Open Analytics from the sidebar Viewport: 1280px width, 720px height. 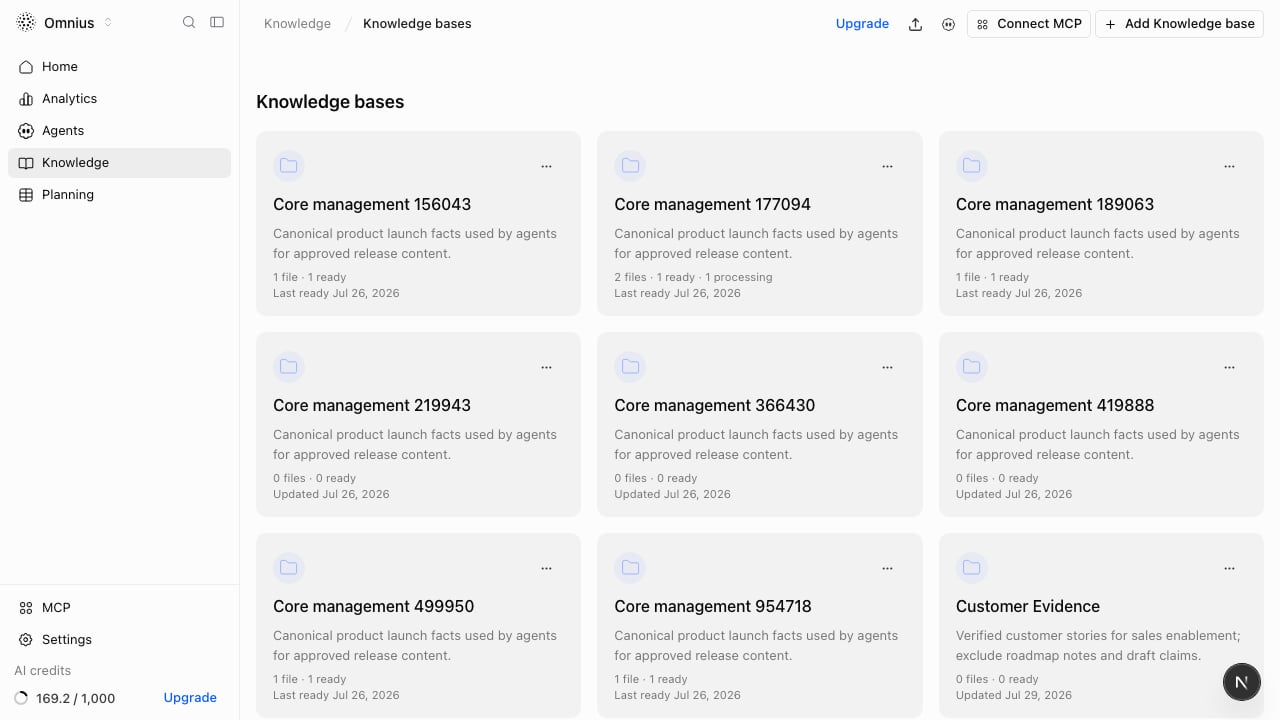pos(119,98)
